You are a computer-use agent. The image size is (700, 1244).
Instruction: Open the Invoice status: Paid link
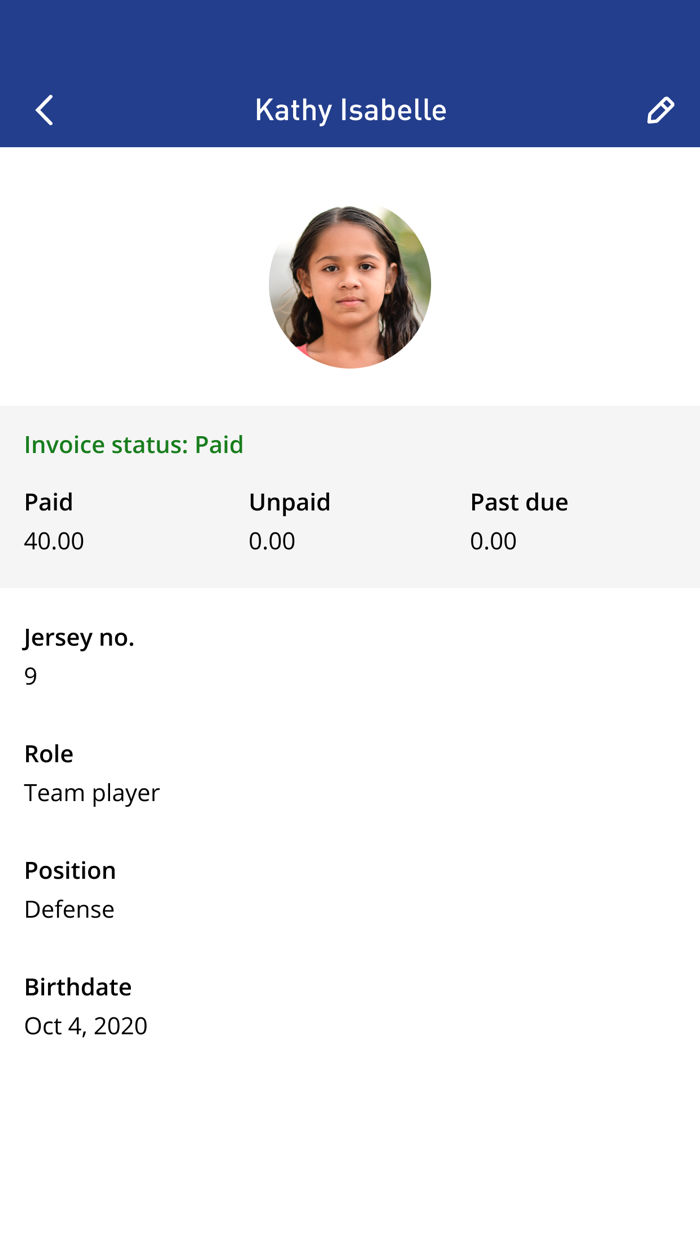[134, 444]
